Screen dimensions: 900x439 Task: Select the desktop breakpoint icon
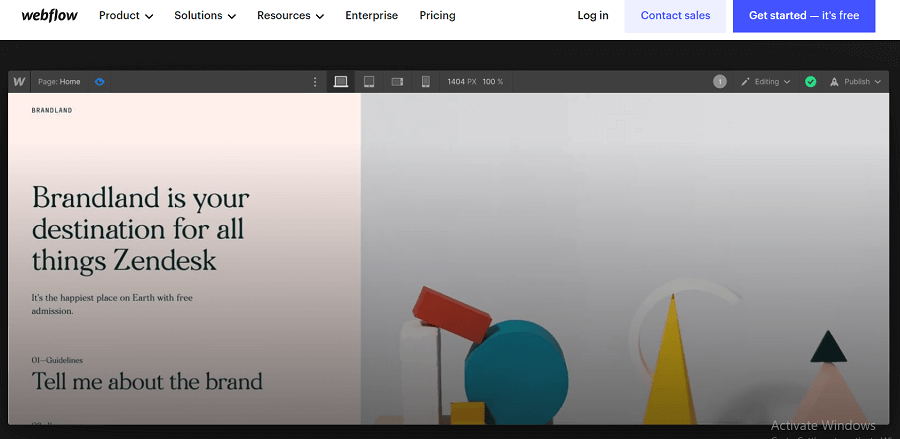click(341, 81)
